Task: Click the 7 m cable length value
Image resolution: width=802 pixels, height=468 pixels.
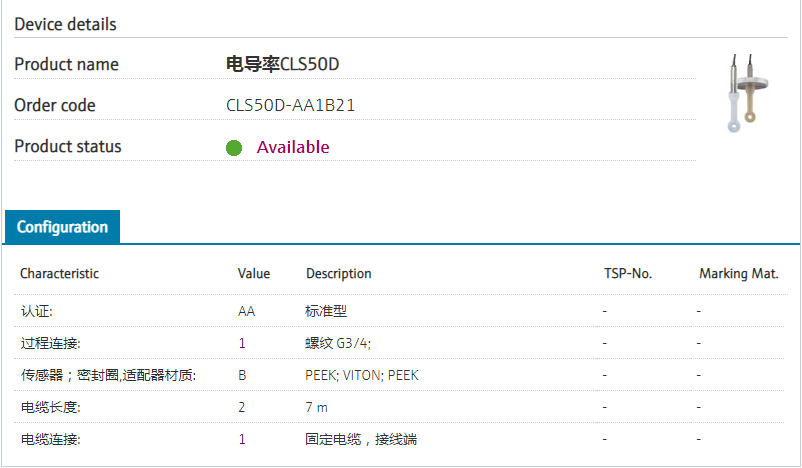Action: pyautogui.click(x=317, y=407)
